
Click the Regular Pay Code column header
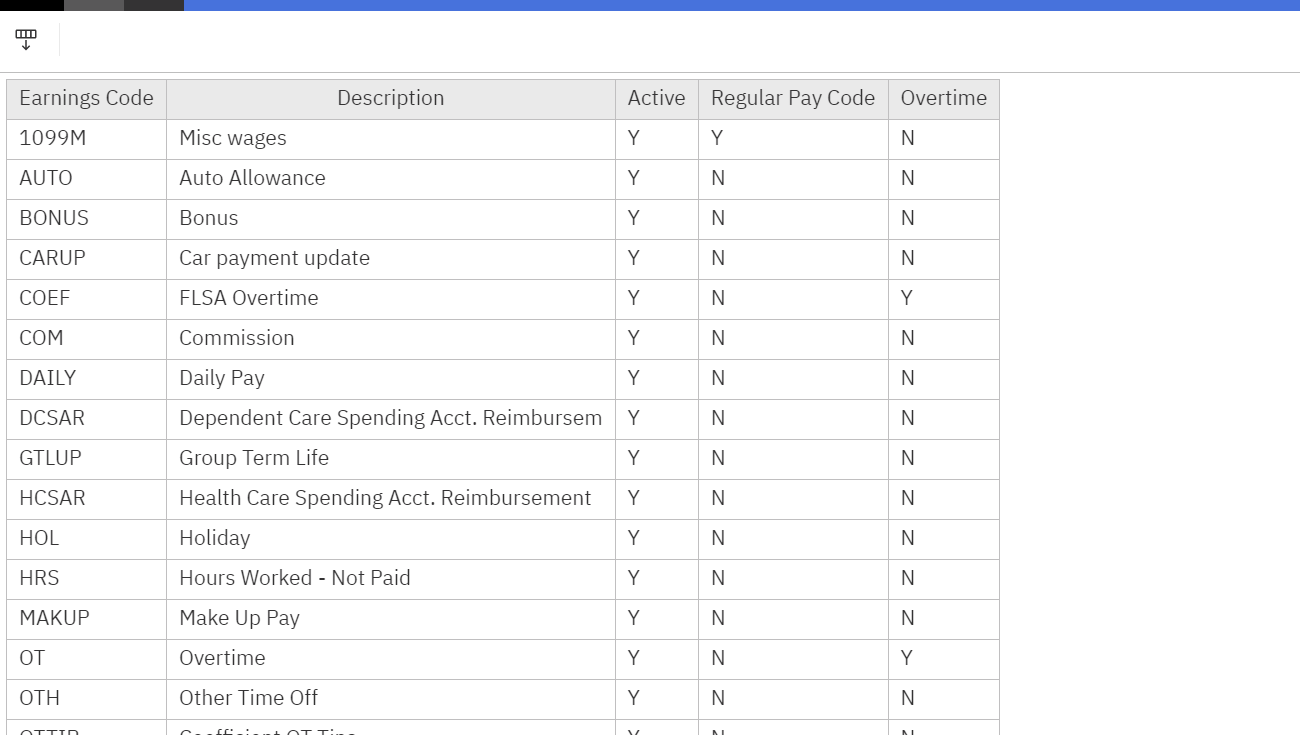pyautogui.click(x=793, y=99)
